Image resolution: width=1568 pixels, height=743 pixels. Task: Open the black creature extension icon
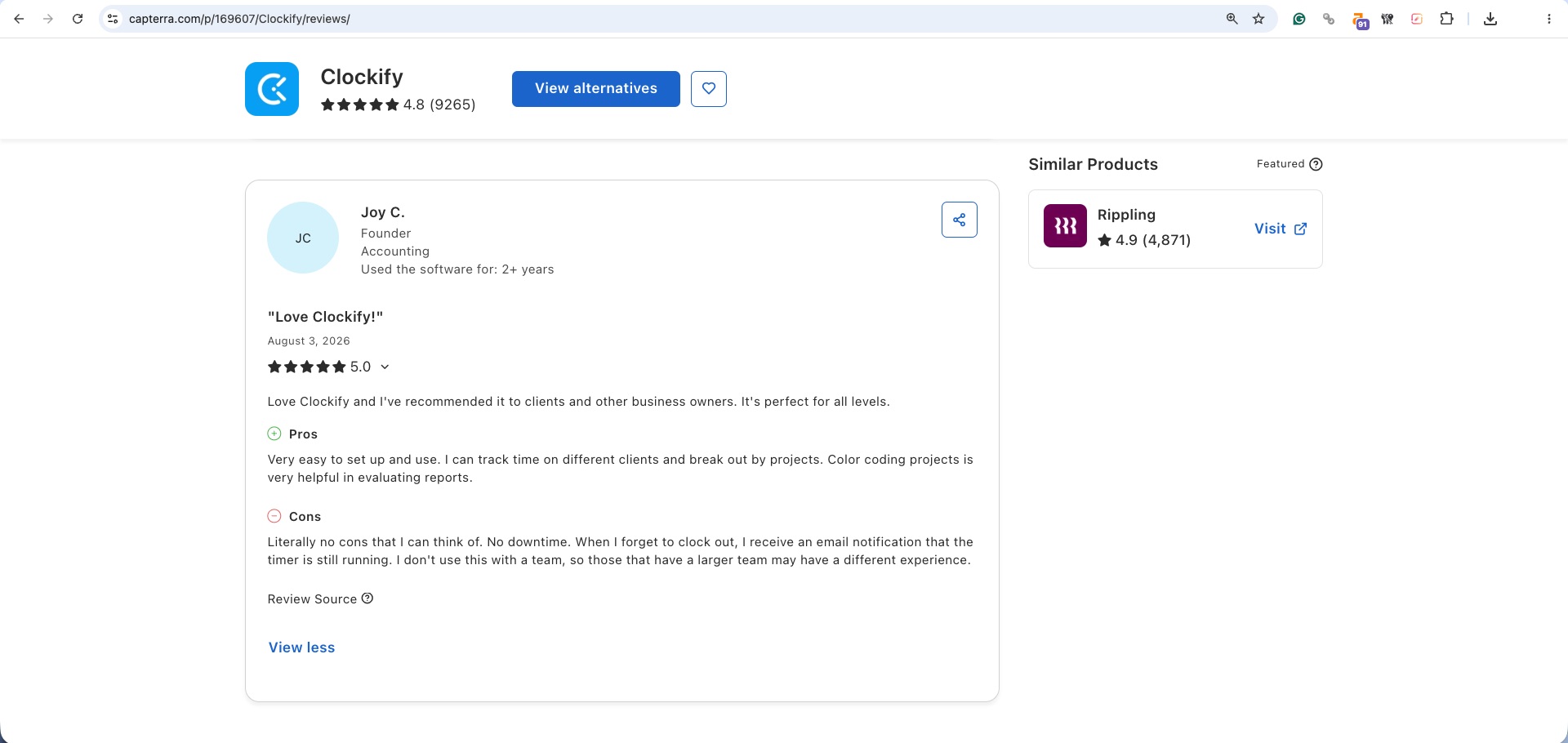(x=1388, y=19)
